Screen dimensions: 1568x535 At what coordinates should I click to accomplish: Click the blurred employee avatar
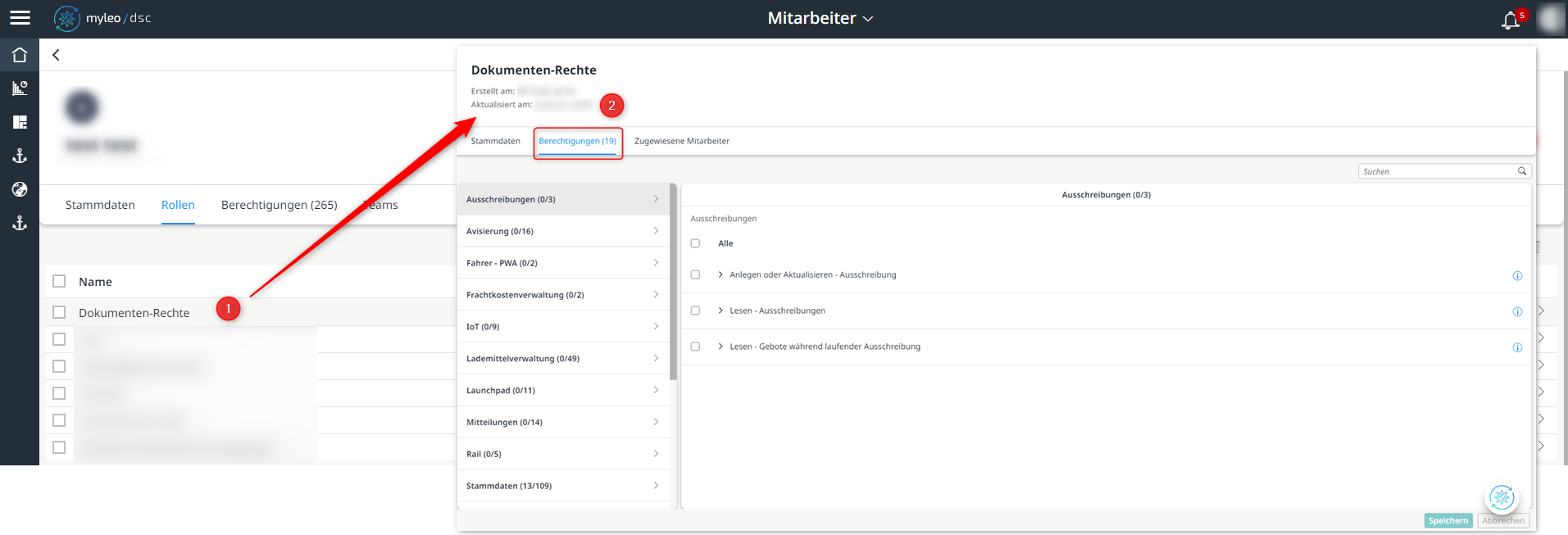click(x=82, y=107)
